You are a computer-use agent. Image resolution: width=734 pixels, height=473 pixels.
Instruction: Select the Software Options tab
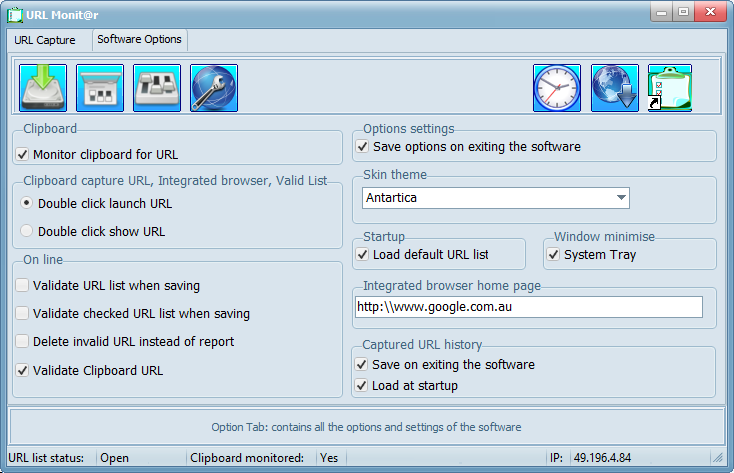point(139,39)
